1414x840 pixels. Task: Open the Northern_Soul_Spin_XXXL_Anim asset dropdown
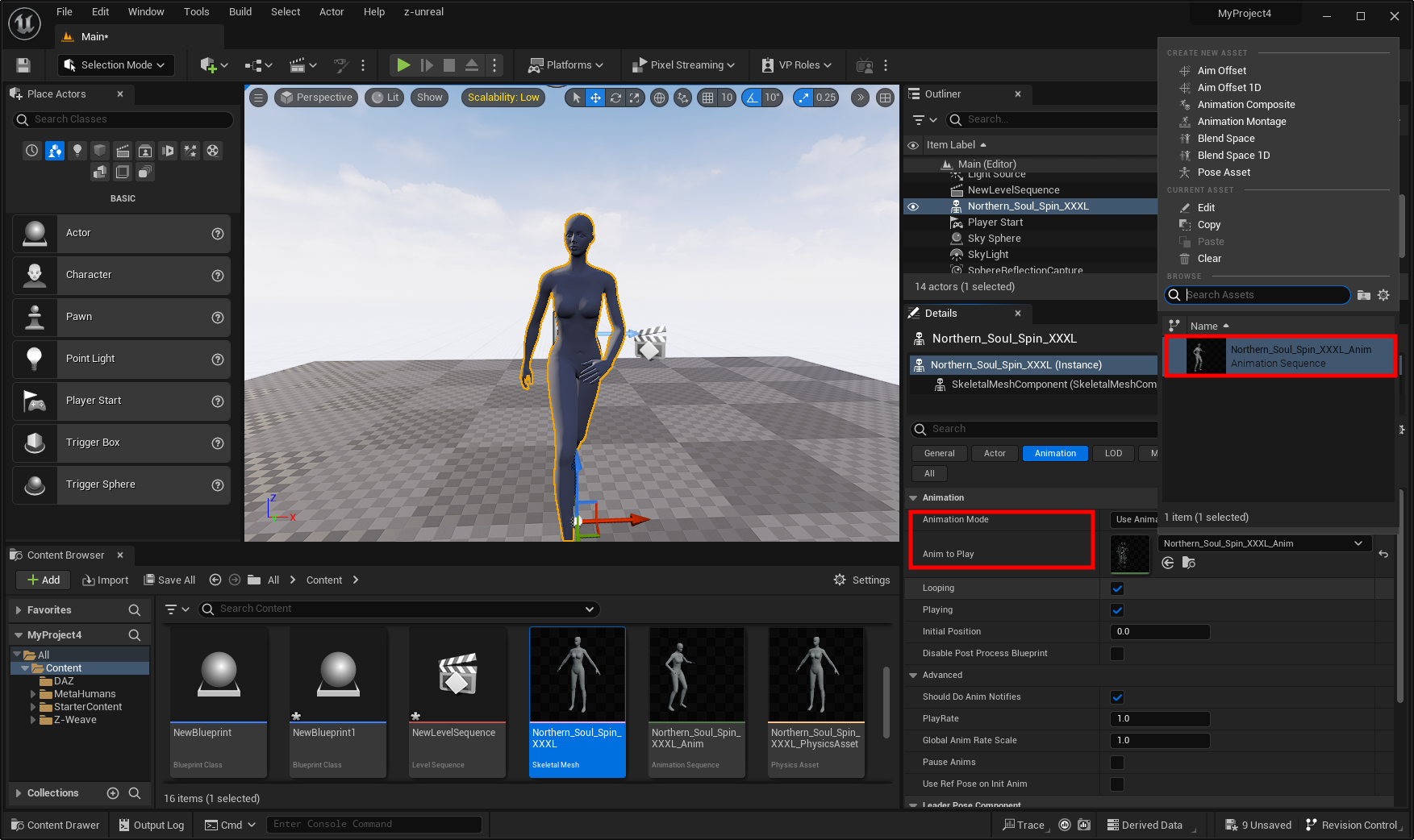1264,543
